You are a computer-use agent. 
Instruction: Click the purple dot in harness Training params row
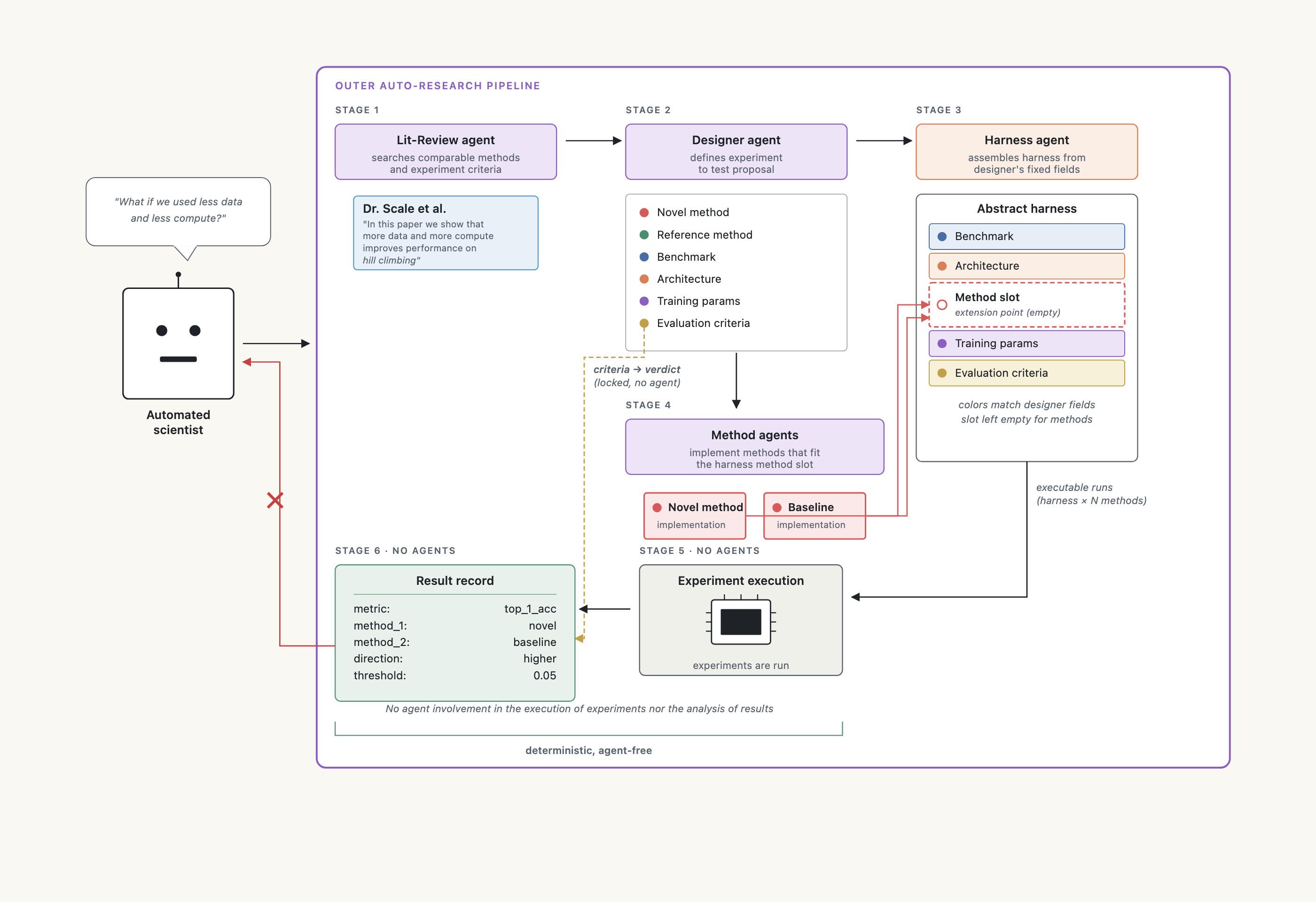[x=942, y=343]
